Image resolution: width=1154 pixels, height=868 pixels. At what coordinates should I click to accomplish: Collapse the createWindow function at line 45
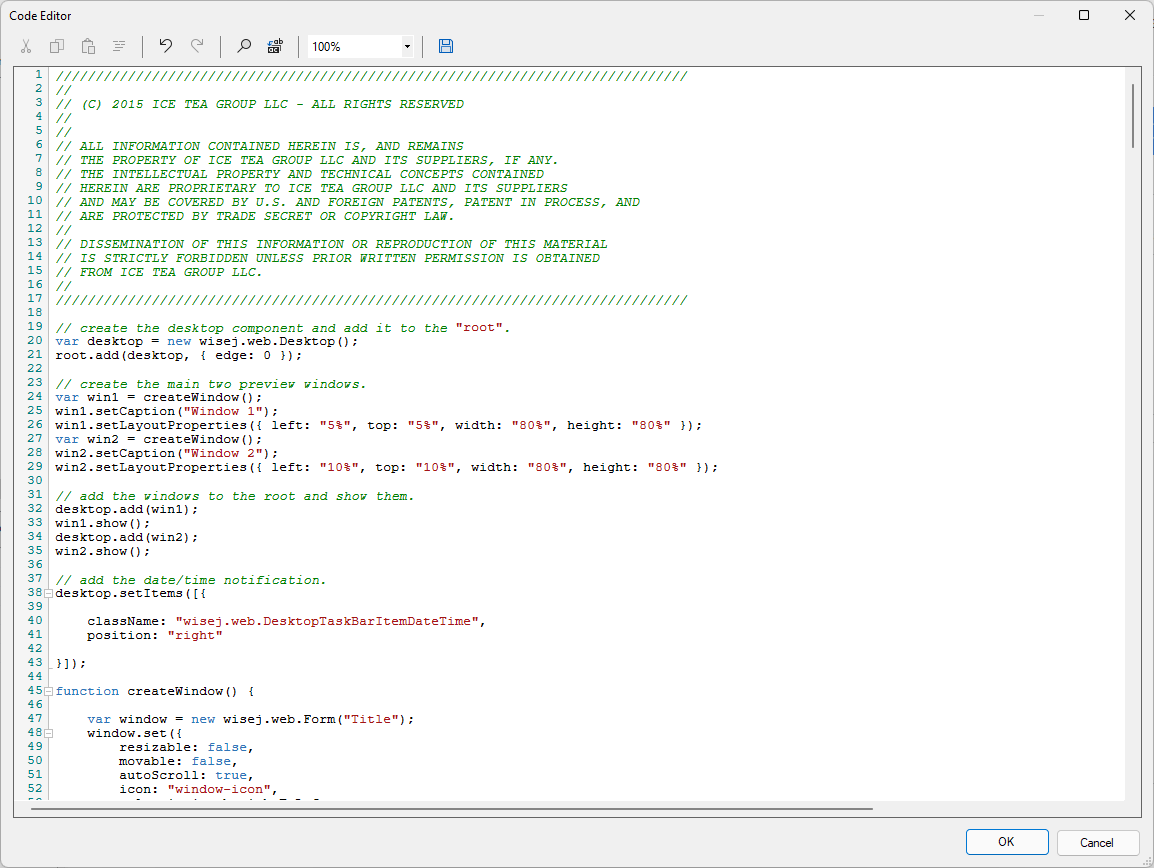[49, 691]
